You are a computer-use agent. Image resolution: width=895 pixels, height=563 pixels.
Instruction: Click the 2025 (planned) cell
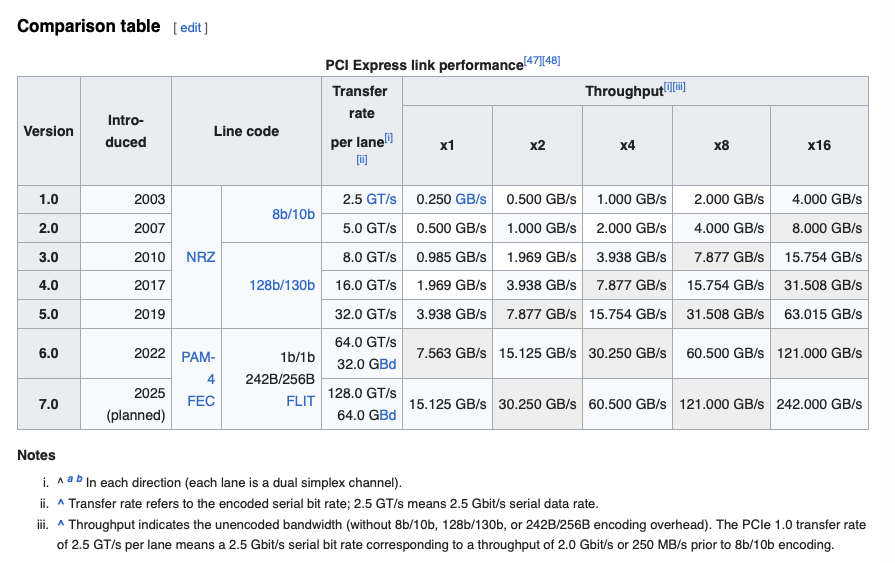[126, 404]
